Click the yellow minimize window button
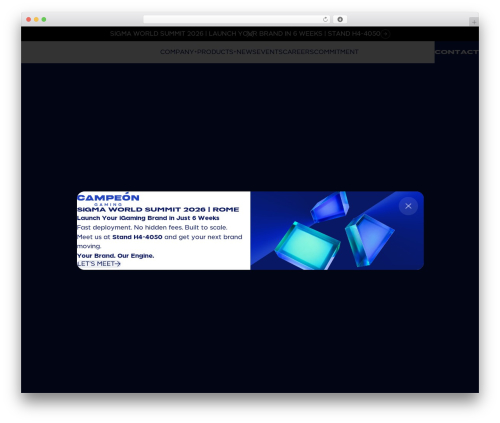Viewport: 500px width, 423px height. [x=36, y=19]
